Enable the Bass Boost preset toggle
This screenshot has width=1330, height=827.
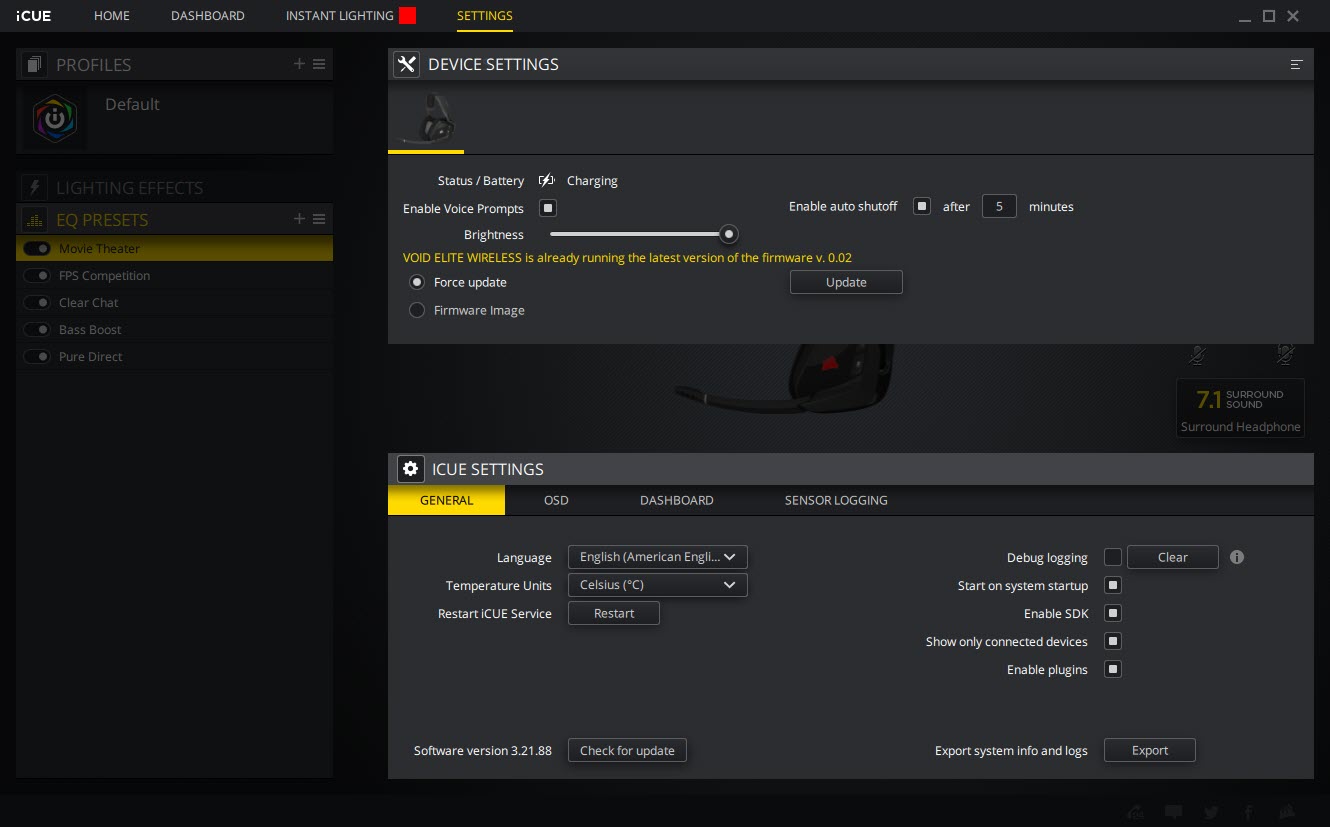point(37,329)
